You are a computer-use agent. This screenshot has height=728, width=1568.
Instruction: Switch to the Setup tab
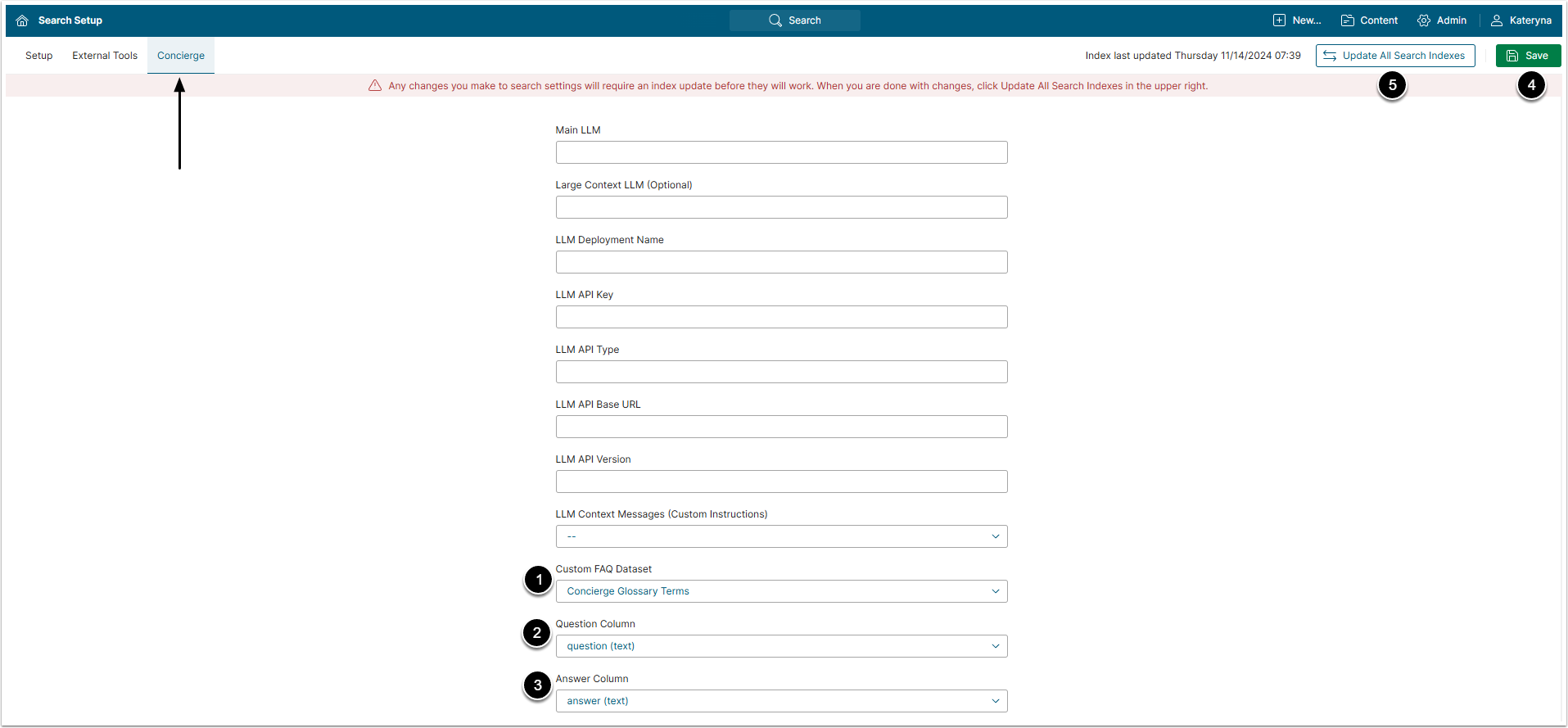pyautogui.click(x=38, y=56)
